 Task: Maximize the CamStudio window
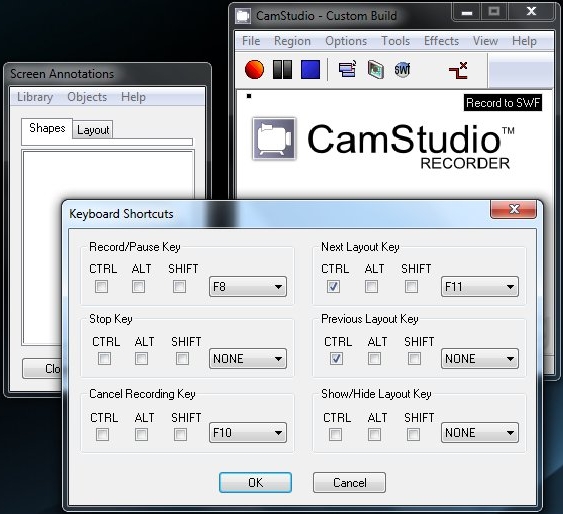494,13
